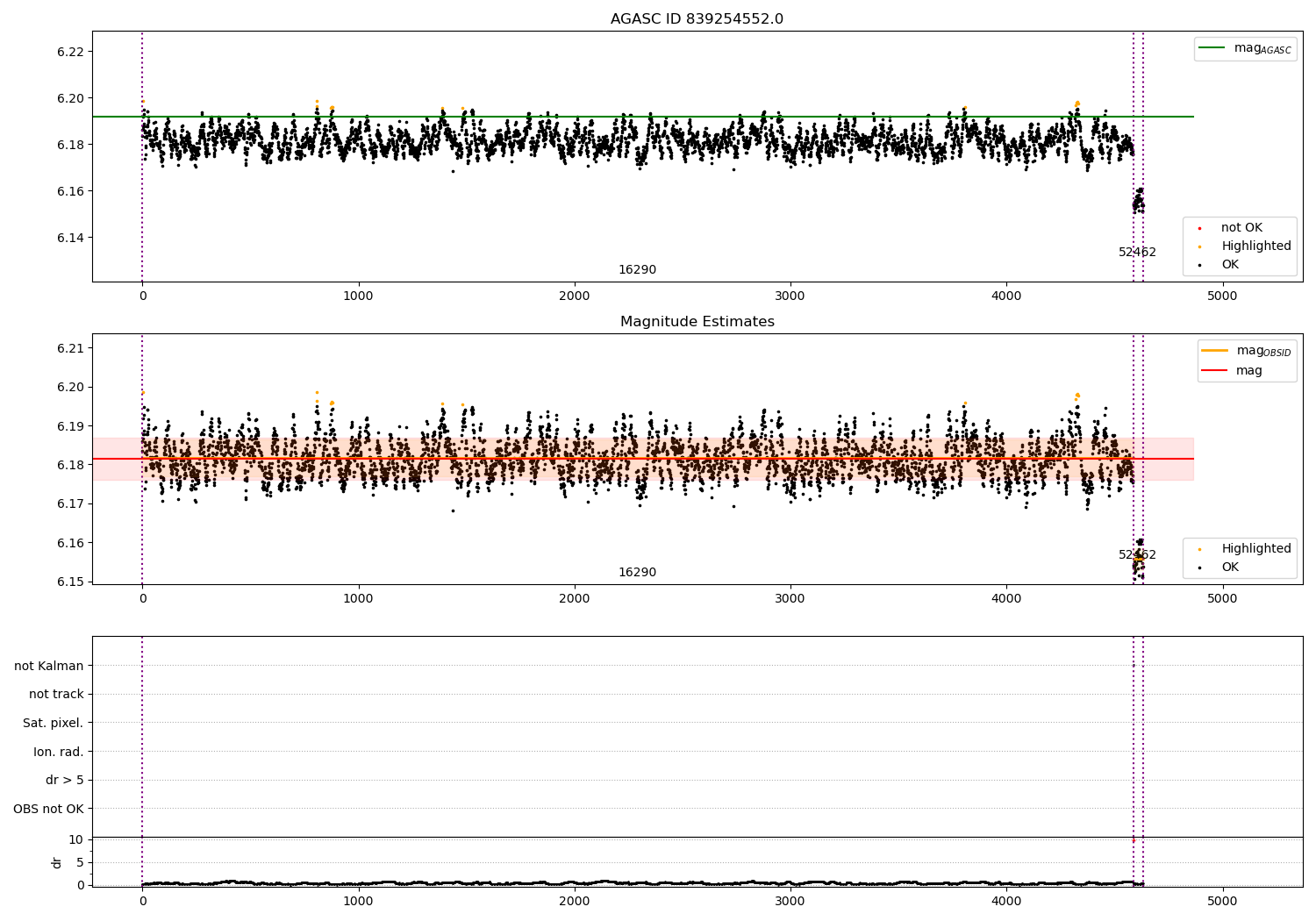The width and height of the screenshot is (1316, 921).
Task: Click the AGASC ID 839254552.0 title
Action: click(x=697, y=19)
